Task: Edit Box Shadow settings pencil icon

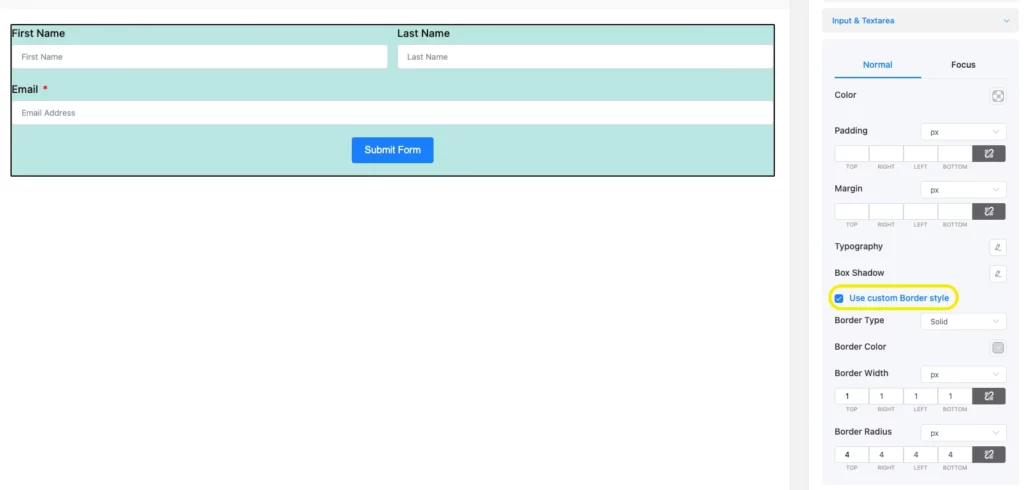Action: (x=997, y=274)
